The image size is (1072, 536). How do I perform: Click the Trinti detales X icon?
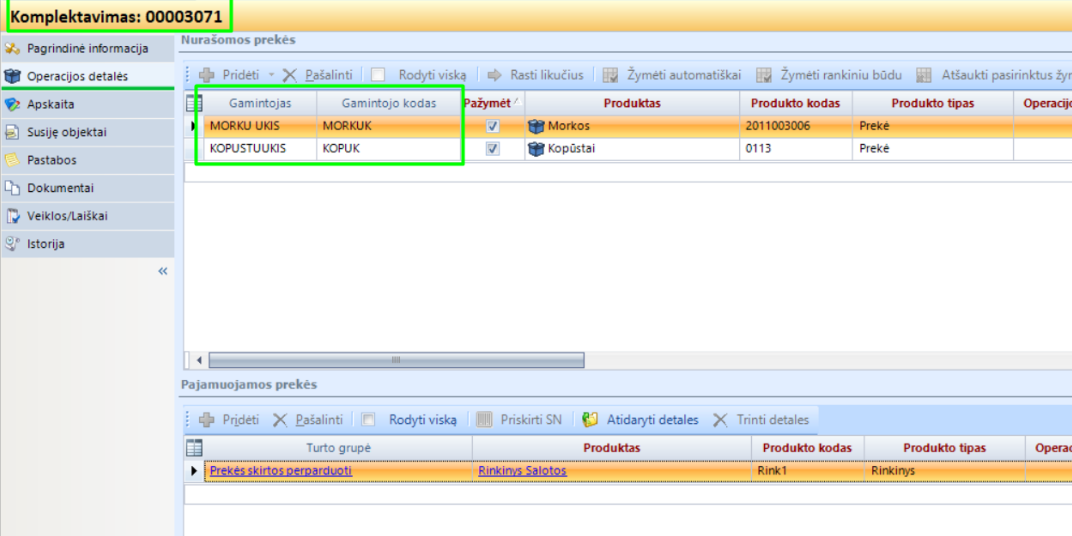(x=720, y=420)
